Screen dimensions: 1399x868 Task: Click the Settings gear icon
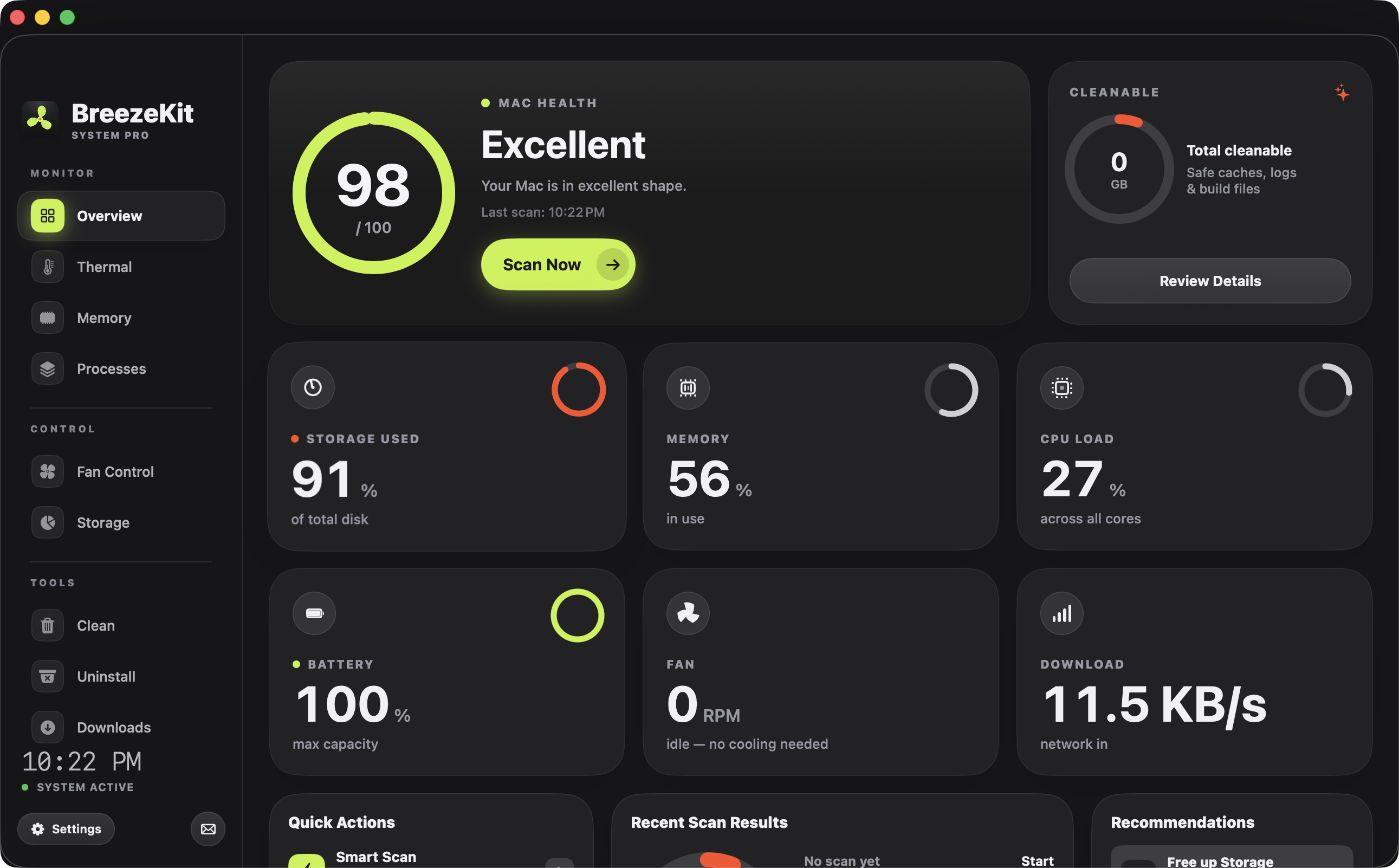[38, 828]
